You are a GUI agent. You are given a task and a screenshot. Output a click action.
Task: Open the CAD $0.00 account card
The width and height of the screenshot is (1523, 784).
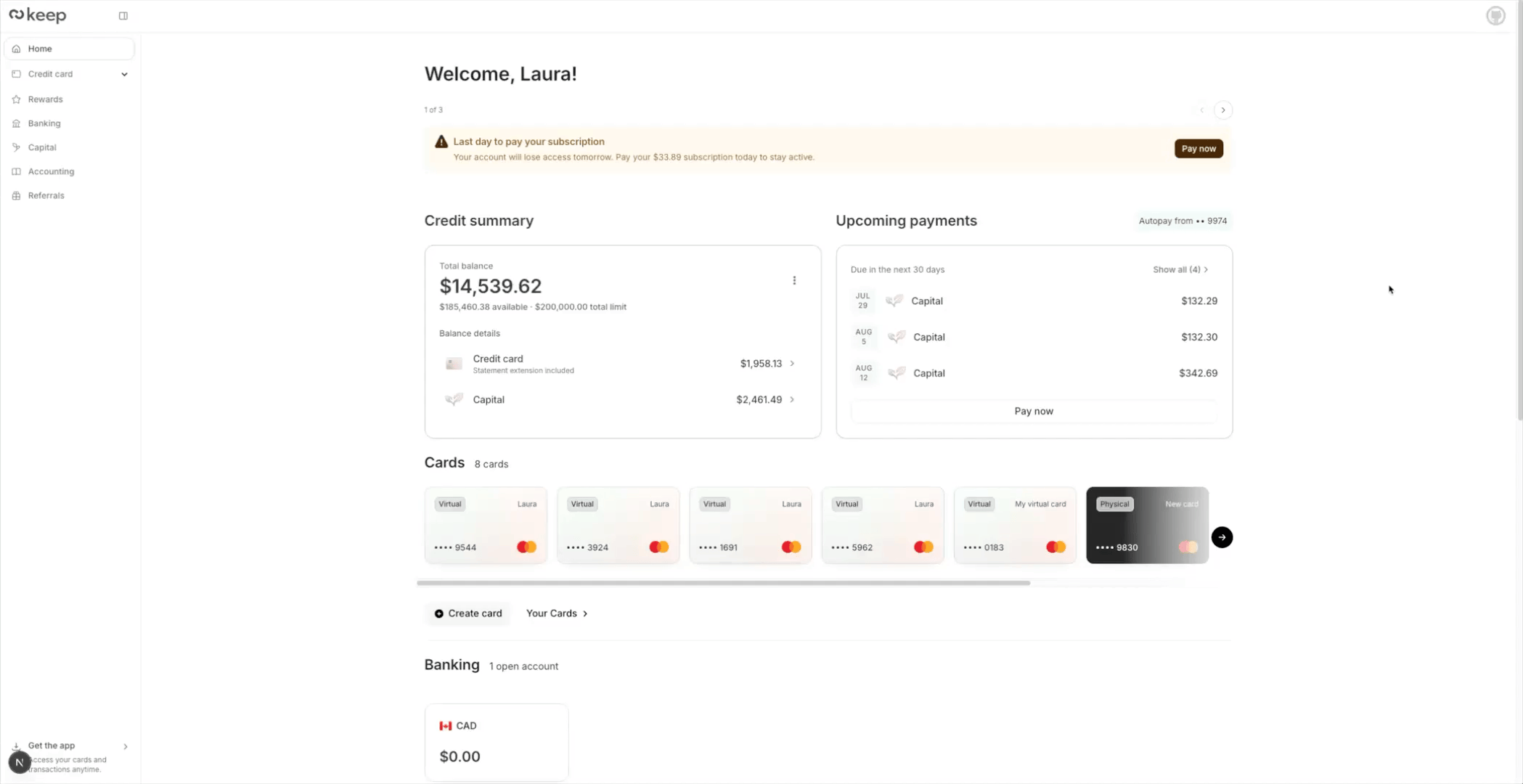pos(497,742)
